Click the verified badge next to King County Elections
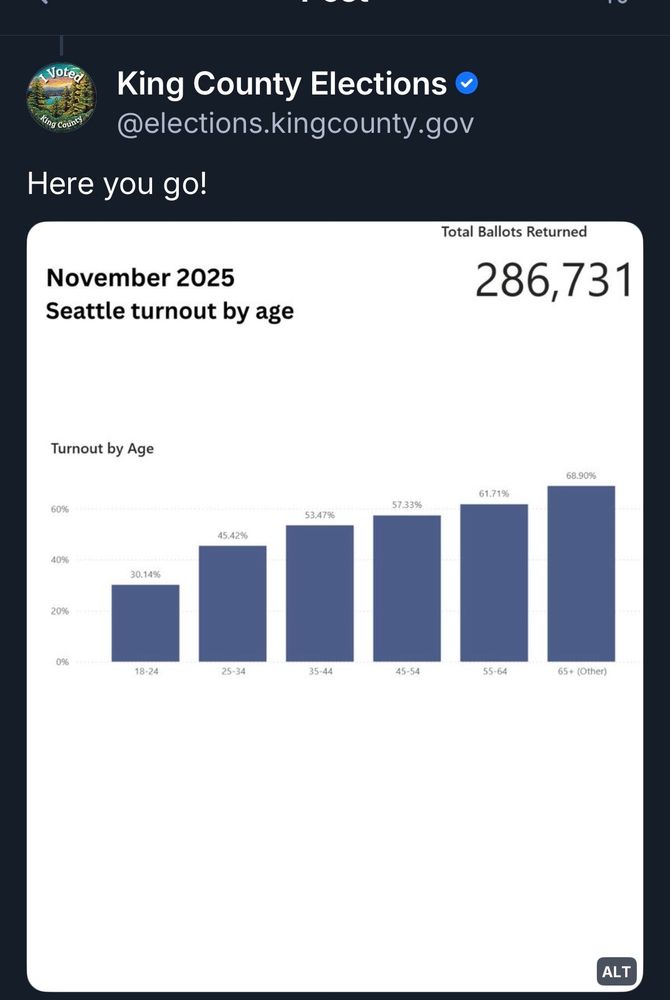This screenshot has height=1000, width=670. [x=466, y=84]
